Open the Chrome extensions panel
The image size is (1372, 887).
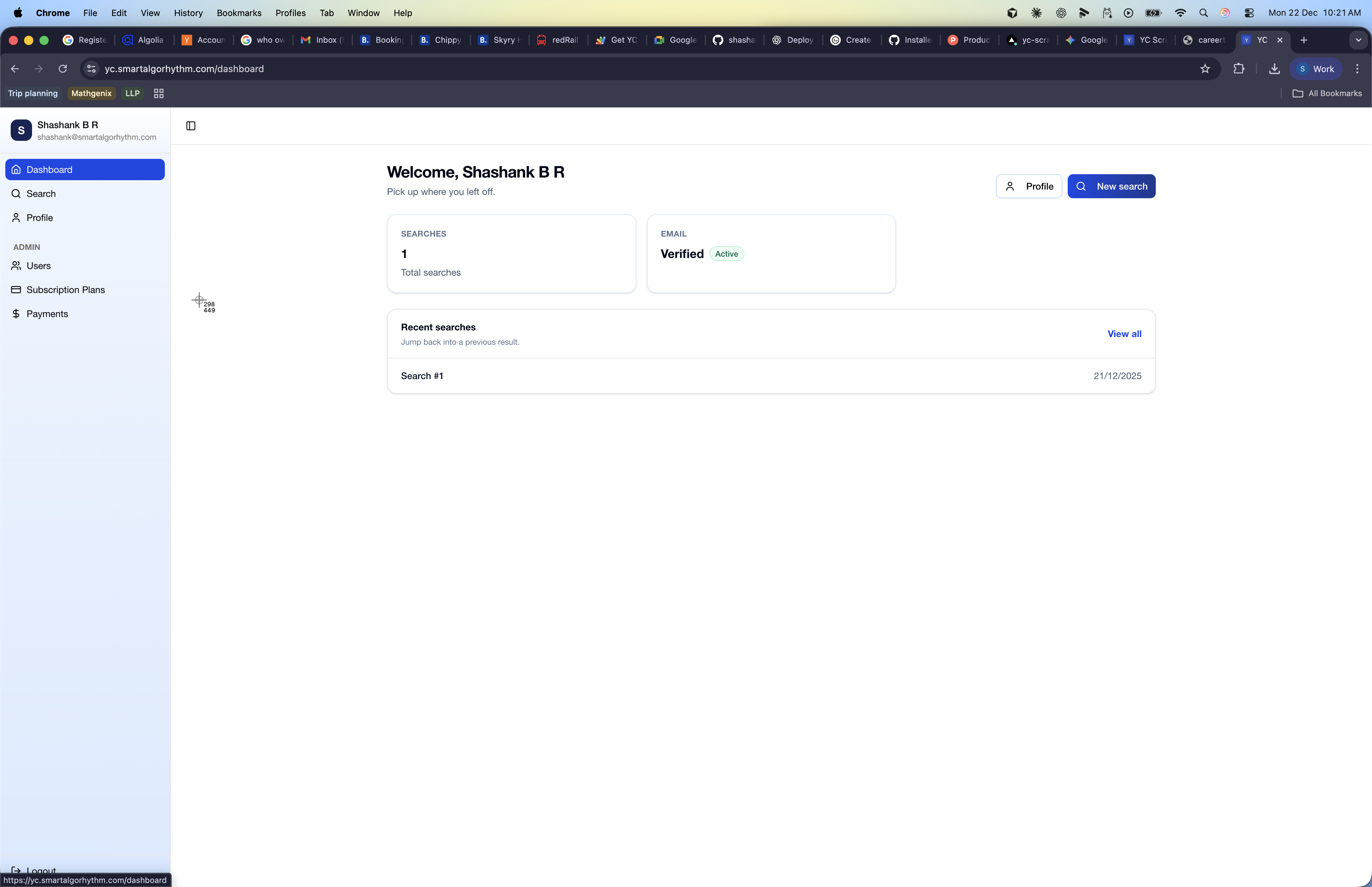(x=1239, y=68)
